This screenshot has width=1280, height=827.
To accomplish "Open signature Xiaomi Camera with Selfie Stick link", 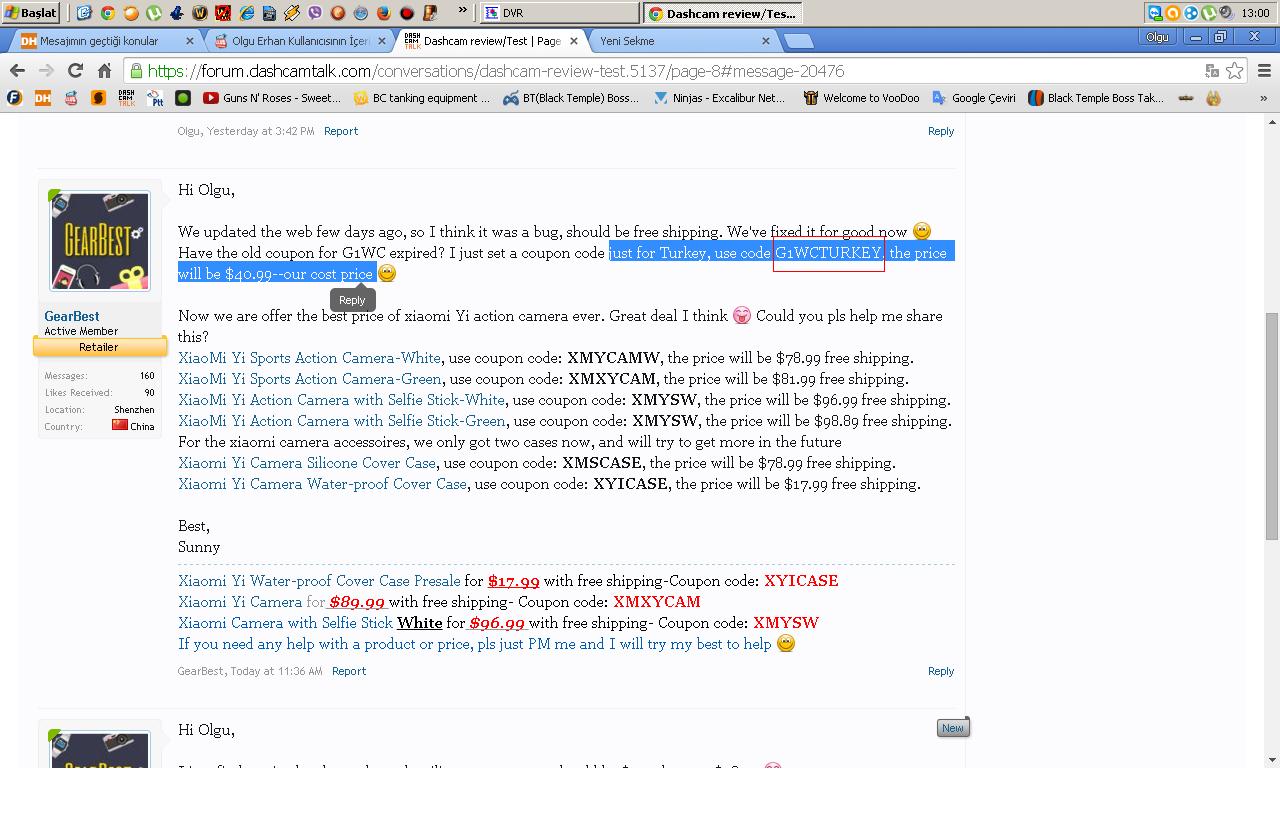I will [285, 622].
